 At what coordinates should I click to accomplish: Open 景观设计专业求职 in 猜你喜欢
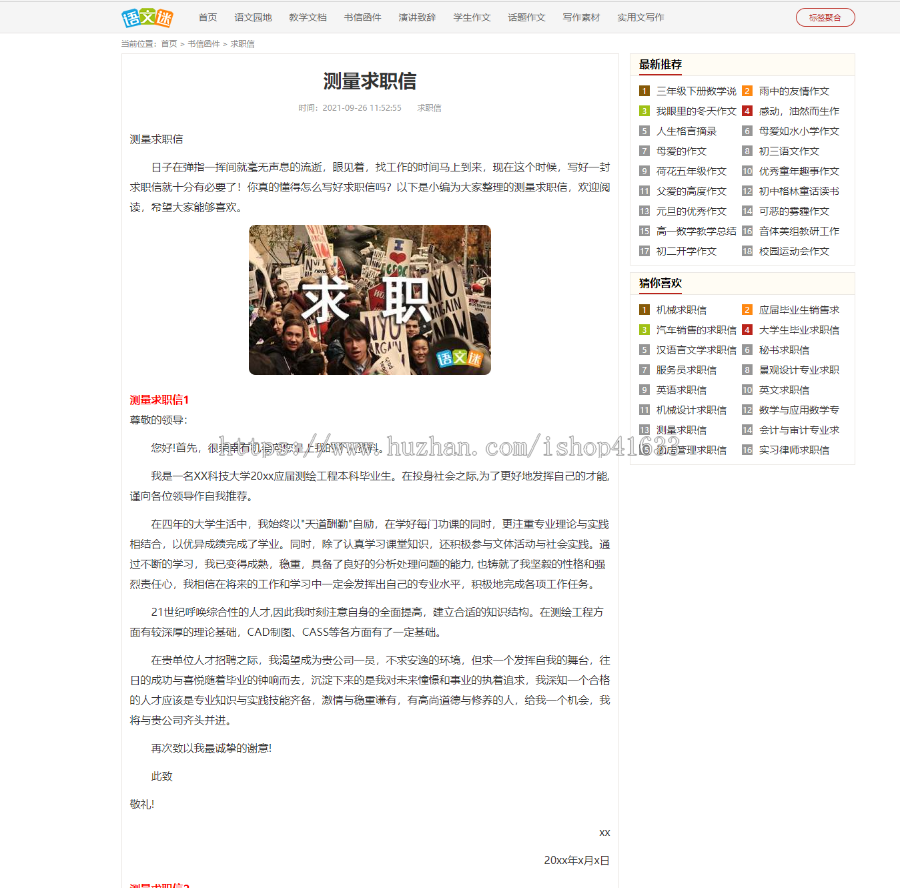pyautogui.click(x=799, y=370)
